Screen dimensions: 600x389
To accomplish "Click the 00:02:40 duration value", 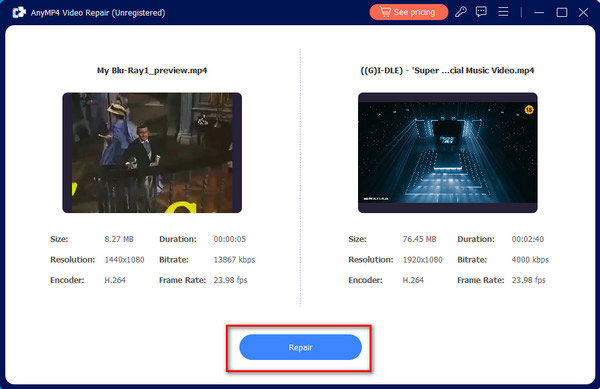I will (x=528, y=239).
